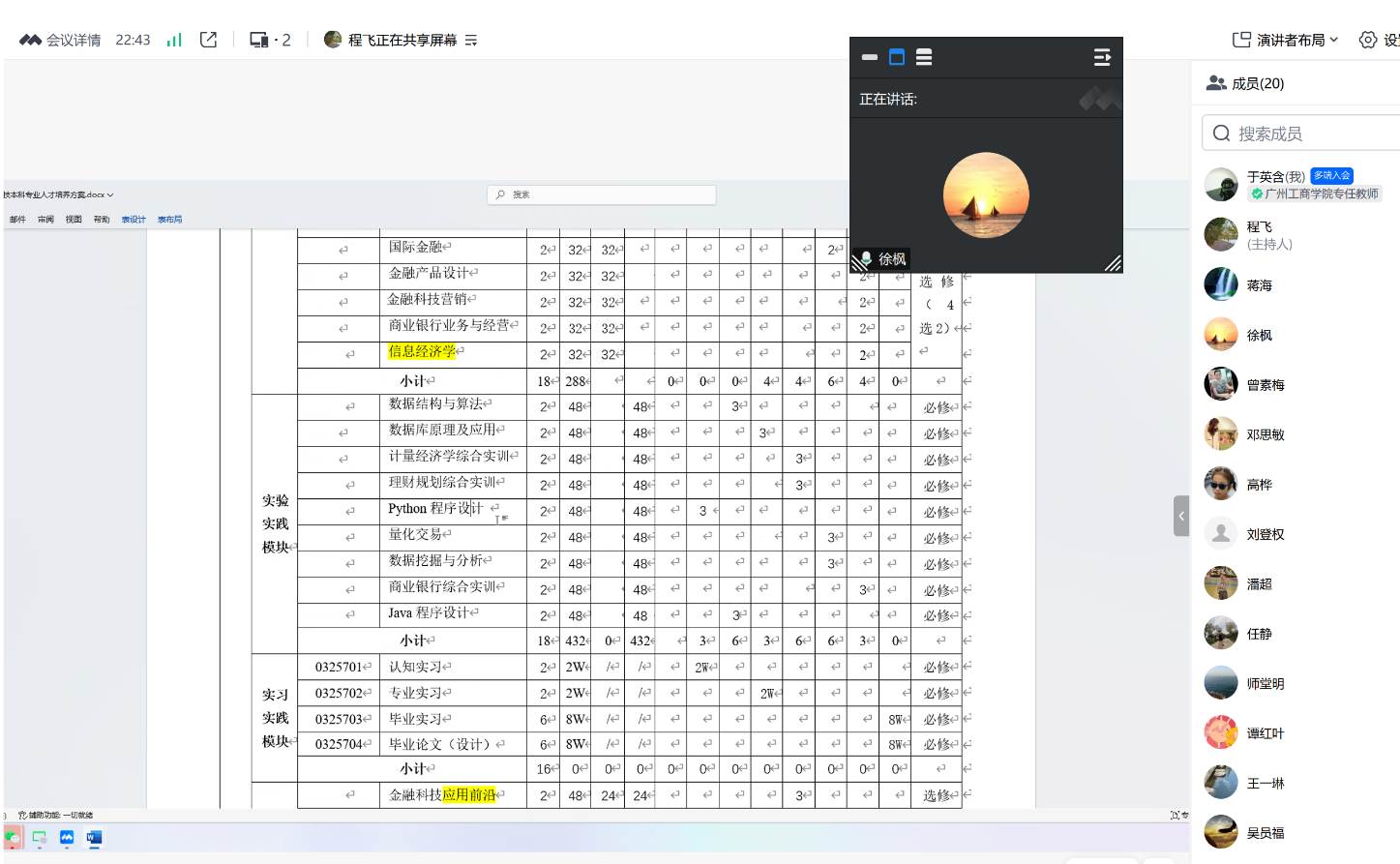Switch floating video to stacked list view

click(924, 58)
